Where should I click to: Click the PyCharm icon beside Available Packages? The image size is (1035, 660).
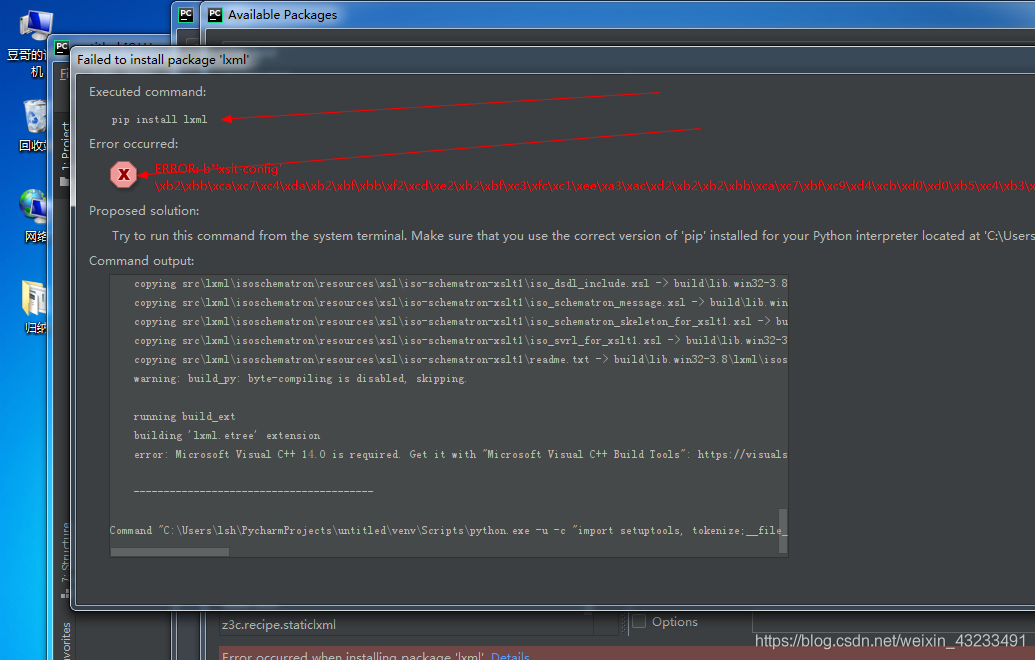(x=215, y=15)
